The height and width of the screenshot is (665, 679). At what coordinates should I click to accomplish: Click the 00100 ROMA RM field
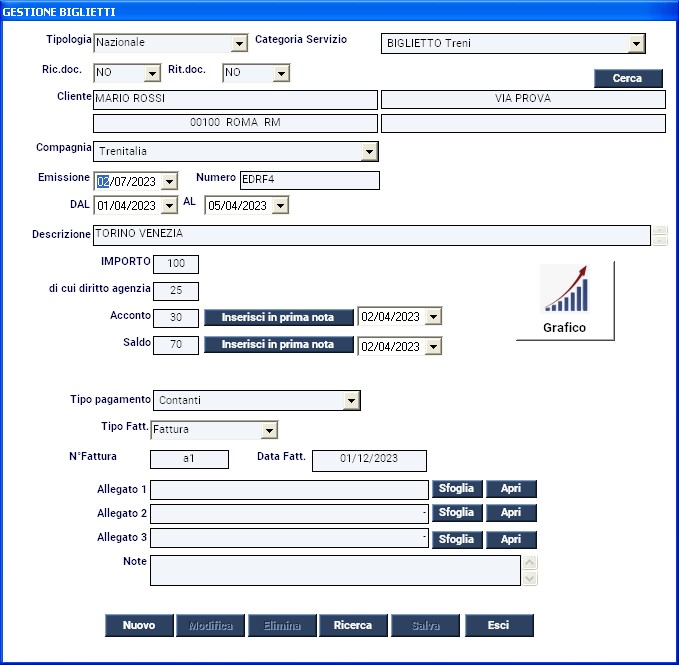[235, 123]
